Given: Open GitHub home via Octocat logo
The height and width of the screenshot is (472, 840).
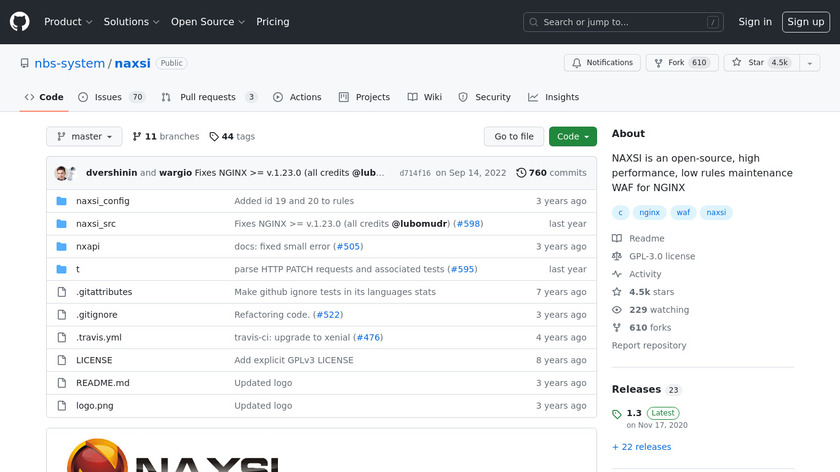Looking at the screenshot, I should [20, 22].
